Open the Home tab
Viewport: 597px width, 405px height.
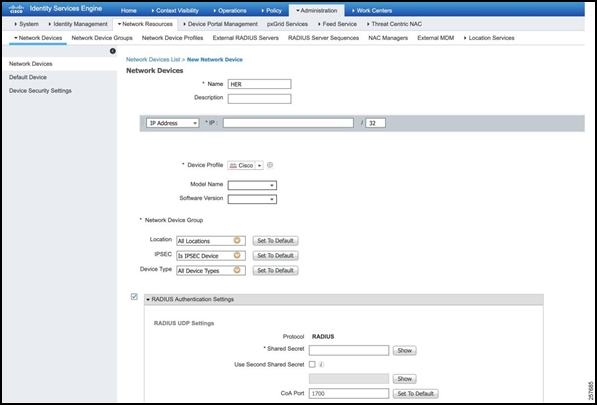pyautogui.click(x=128, y=11)
